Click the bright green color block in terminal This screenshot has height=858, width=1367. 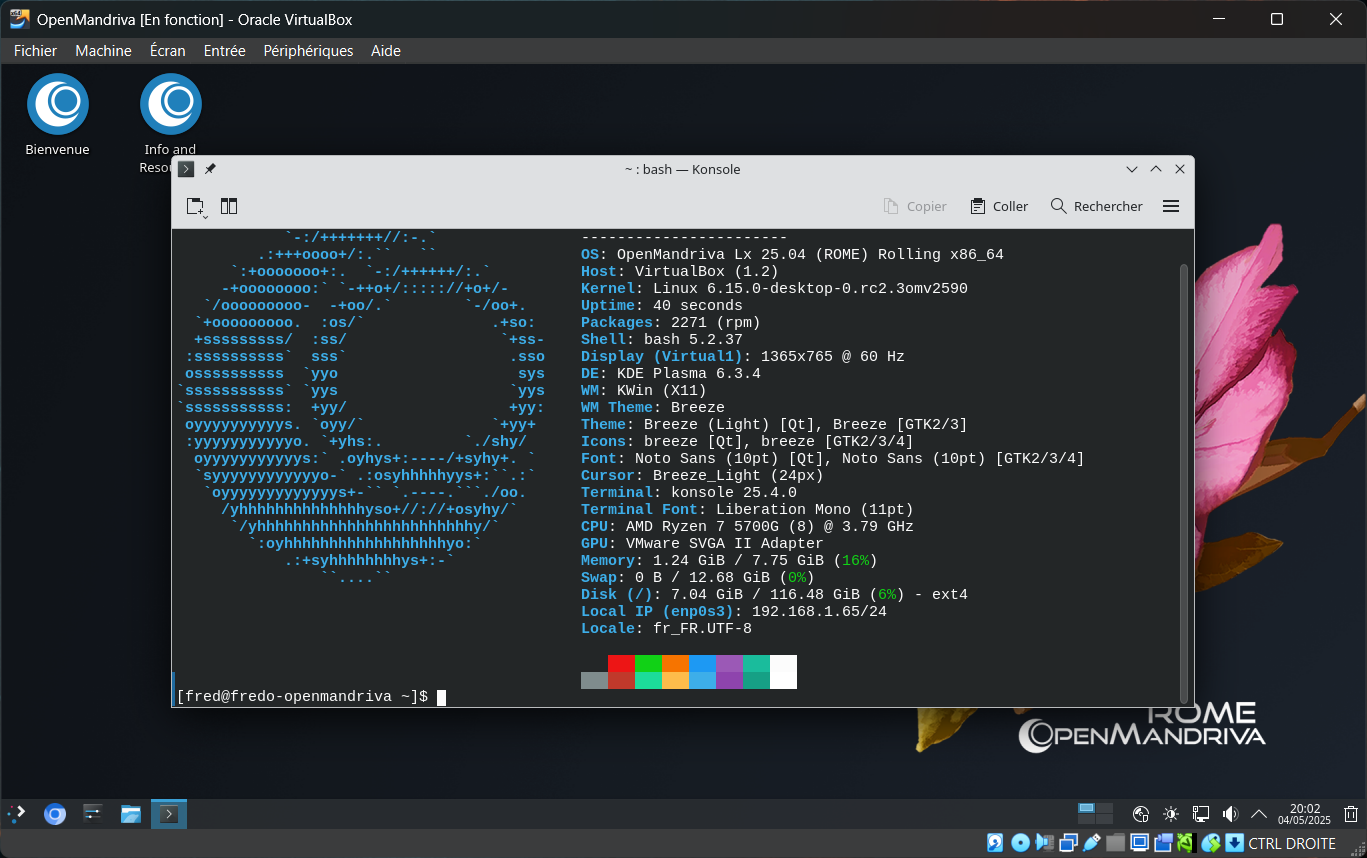648,664
